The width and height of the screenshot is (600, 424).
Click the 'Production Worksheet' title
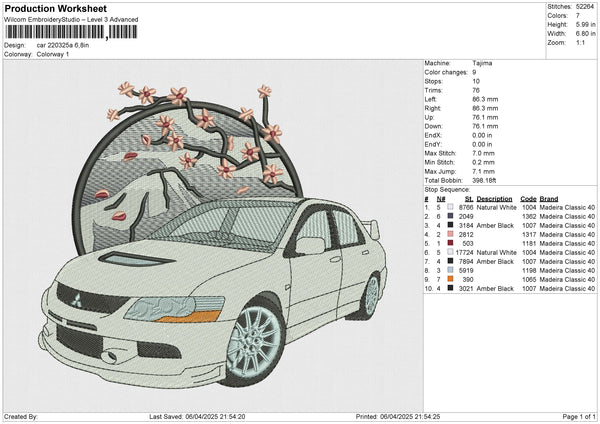click(55, 8)
